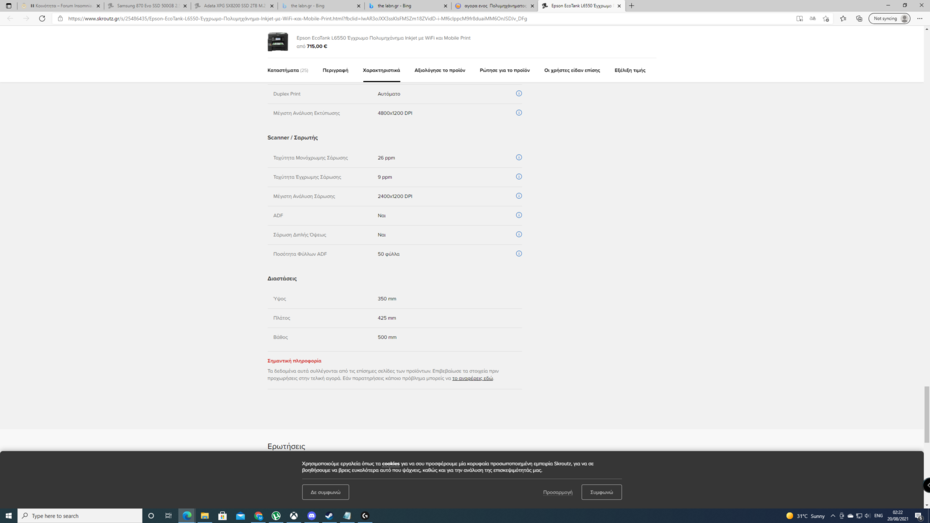Open Discord from taskbar
The image size is (930, 523).
click(311, 516)
